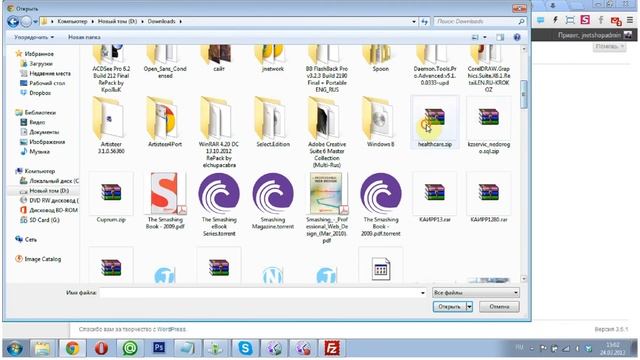Open Skype from the taskbar

click(245, 349)
